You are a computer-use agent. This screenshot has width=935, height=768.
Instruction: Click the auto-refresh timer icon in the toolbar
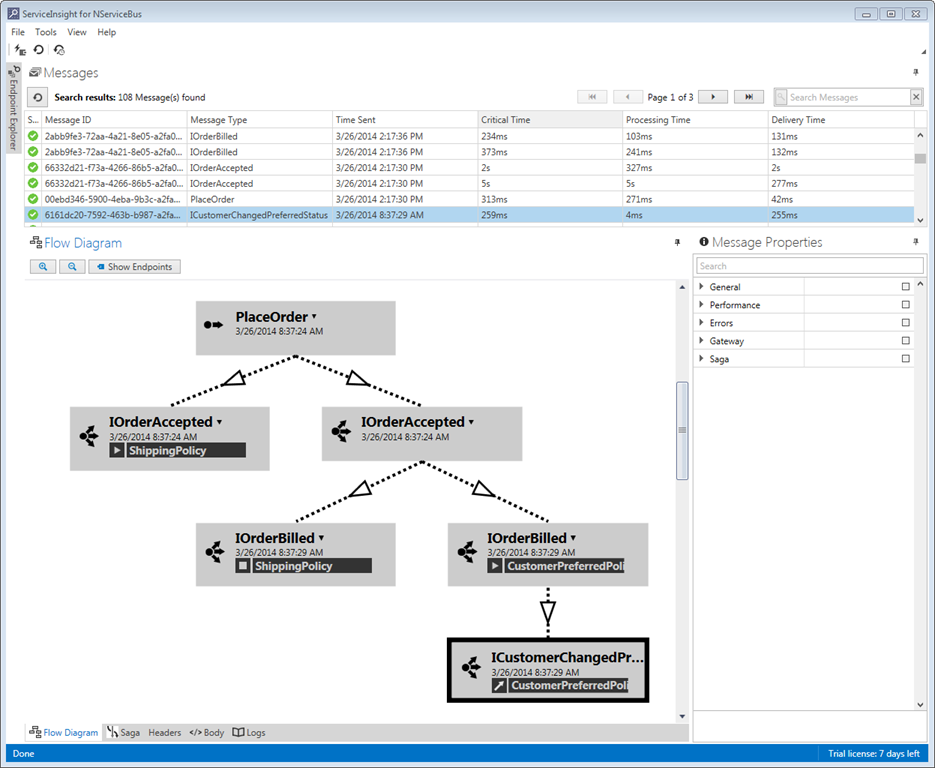coord(59,50)
